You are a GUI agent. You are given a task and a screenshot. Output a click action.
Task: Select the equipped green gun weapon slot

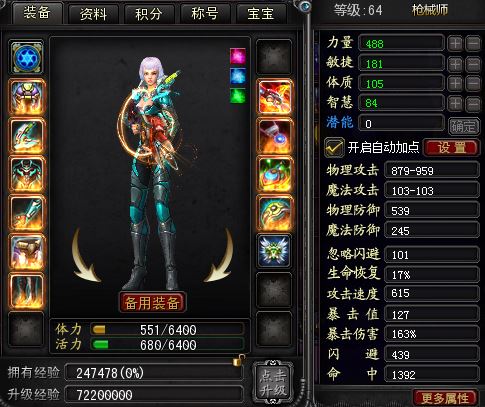tap(27, 136)
